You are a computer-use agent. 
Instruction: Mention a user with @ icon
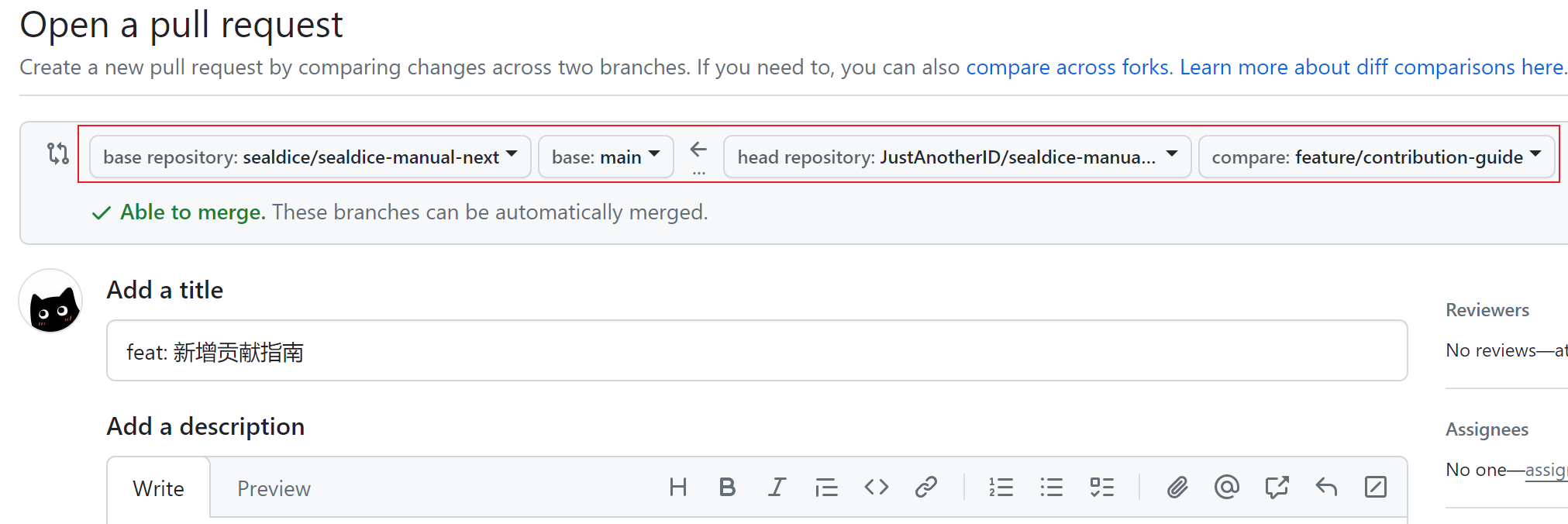(1226, 488)
